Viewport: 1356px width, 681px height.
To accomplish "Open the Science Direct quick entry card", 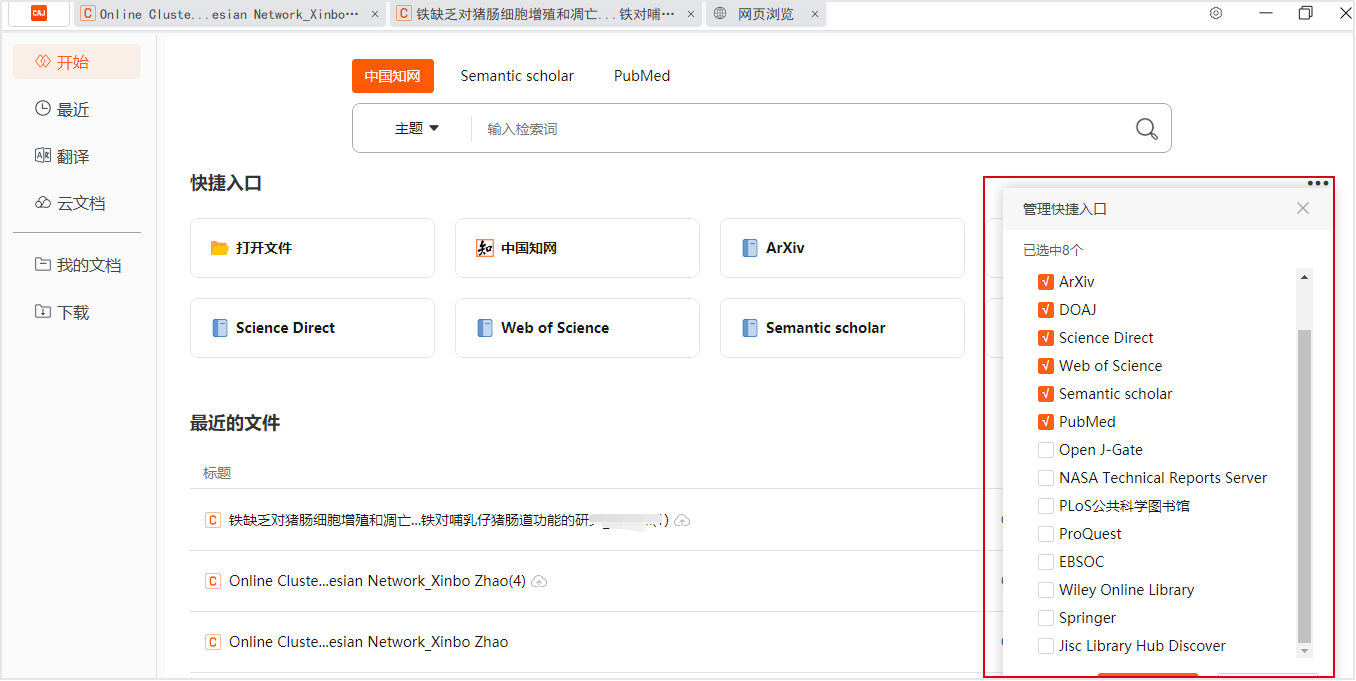I will pyautogui.click(x=312, y=328).
